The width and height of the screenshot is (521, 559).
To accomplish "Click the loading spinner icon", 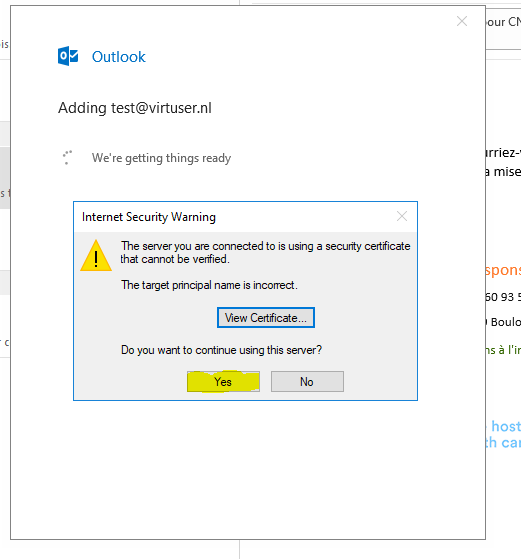I will [67, 158].
